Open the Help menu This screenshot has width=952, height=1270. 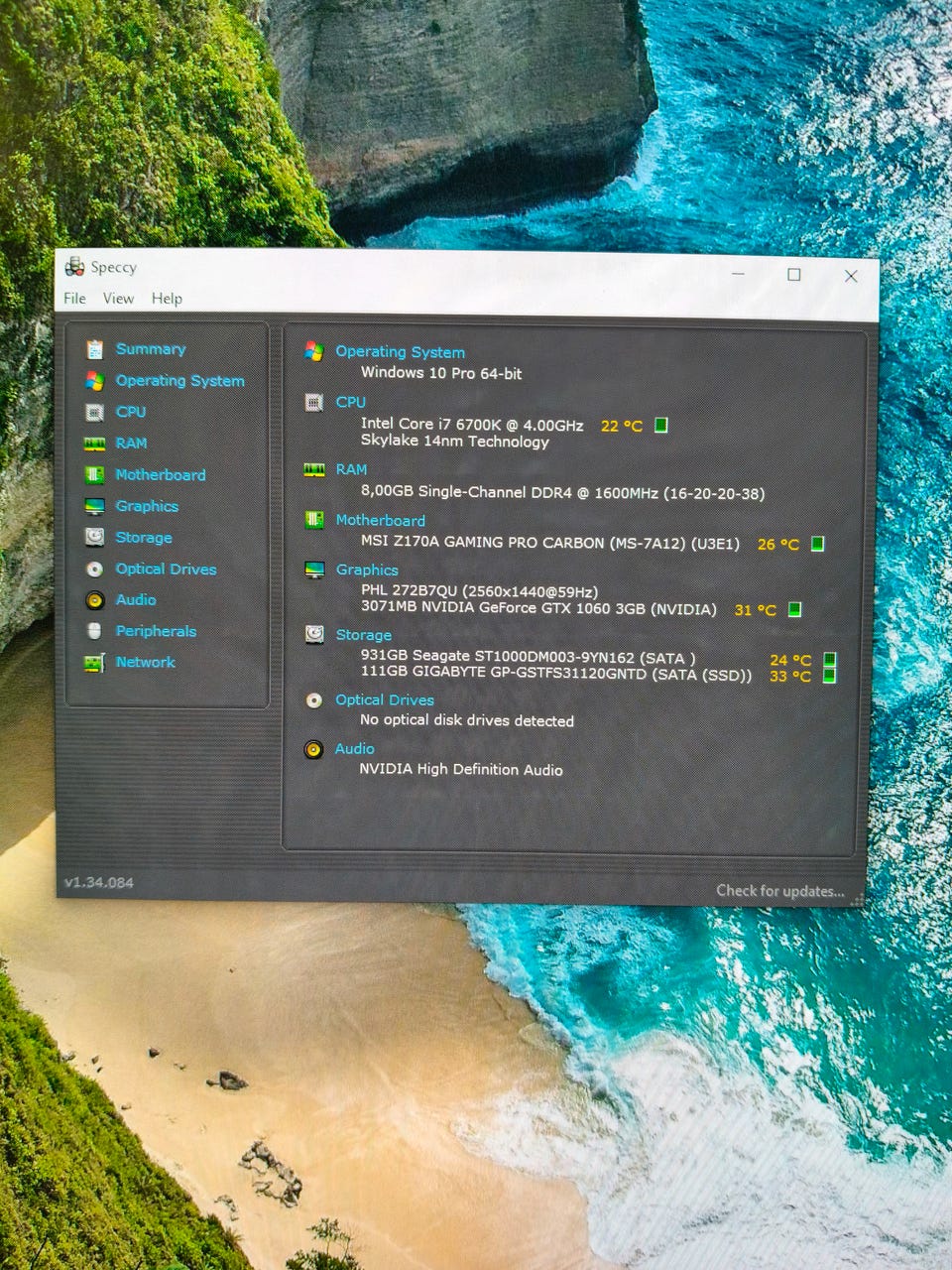click(167, 299)
